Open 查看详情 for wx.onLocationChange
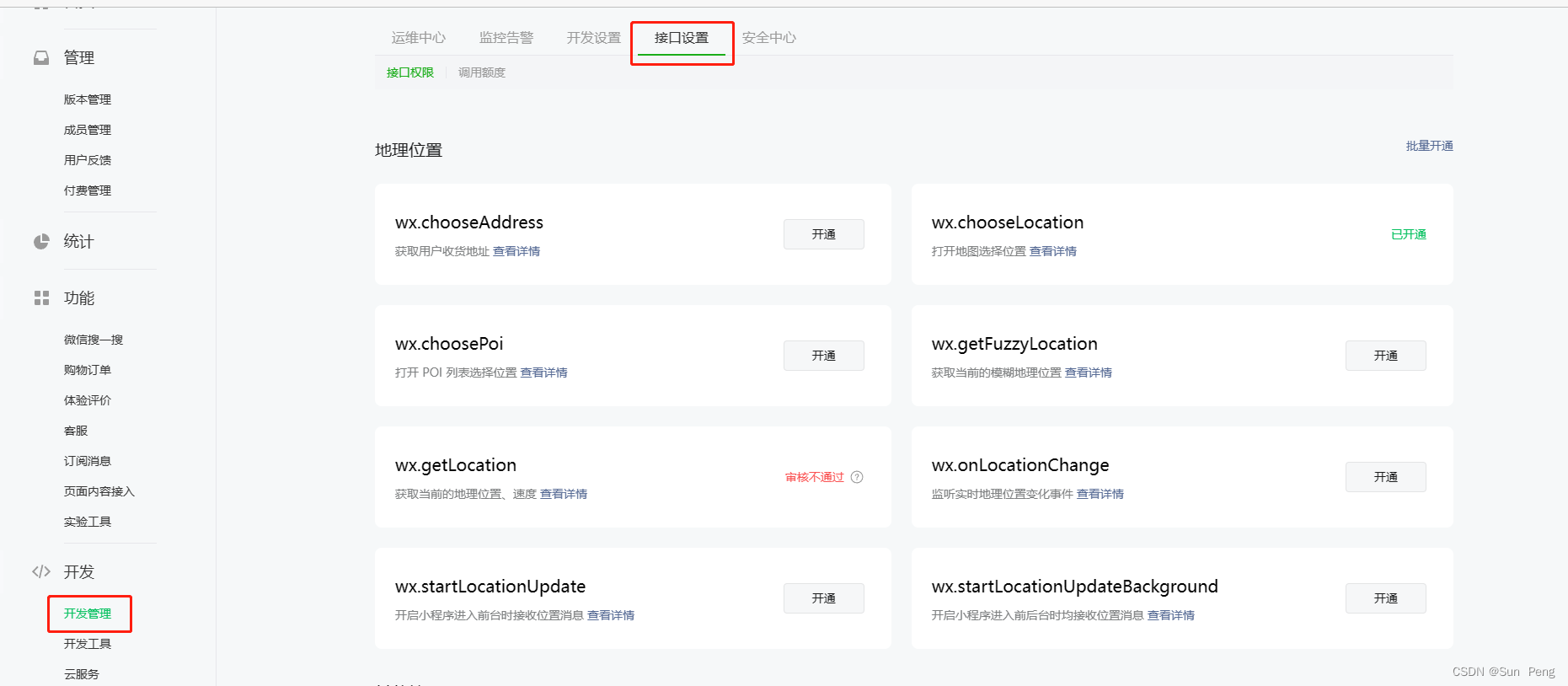 (1100, 494)
